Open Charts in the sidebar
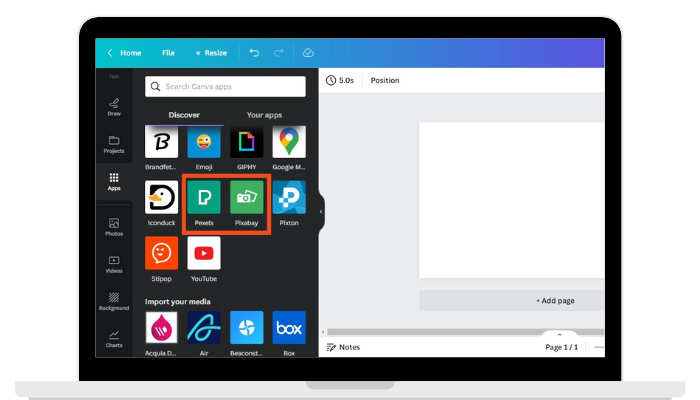 click(114, 339)
